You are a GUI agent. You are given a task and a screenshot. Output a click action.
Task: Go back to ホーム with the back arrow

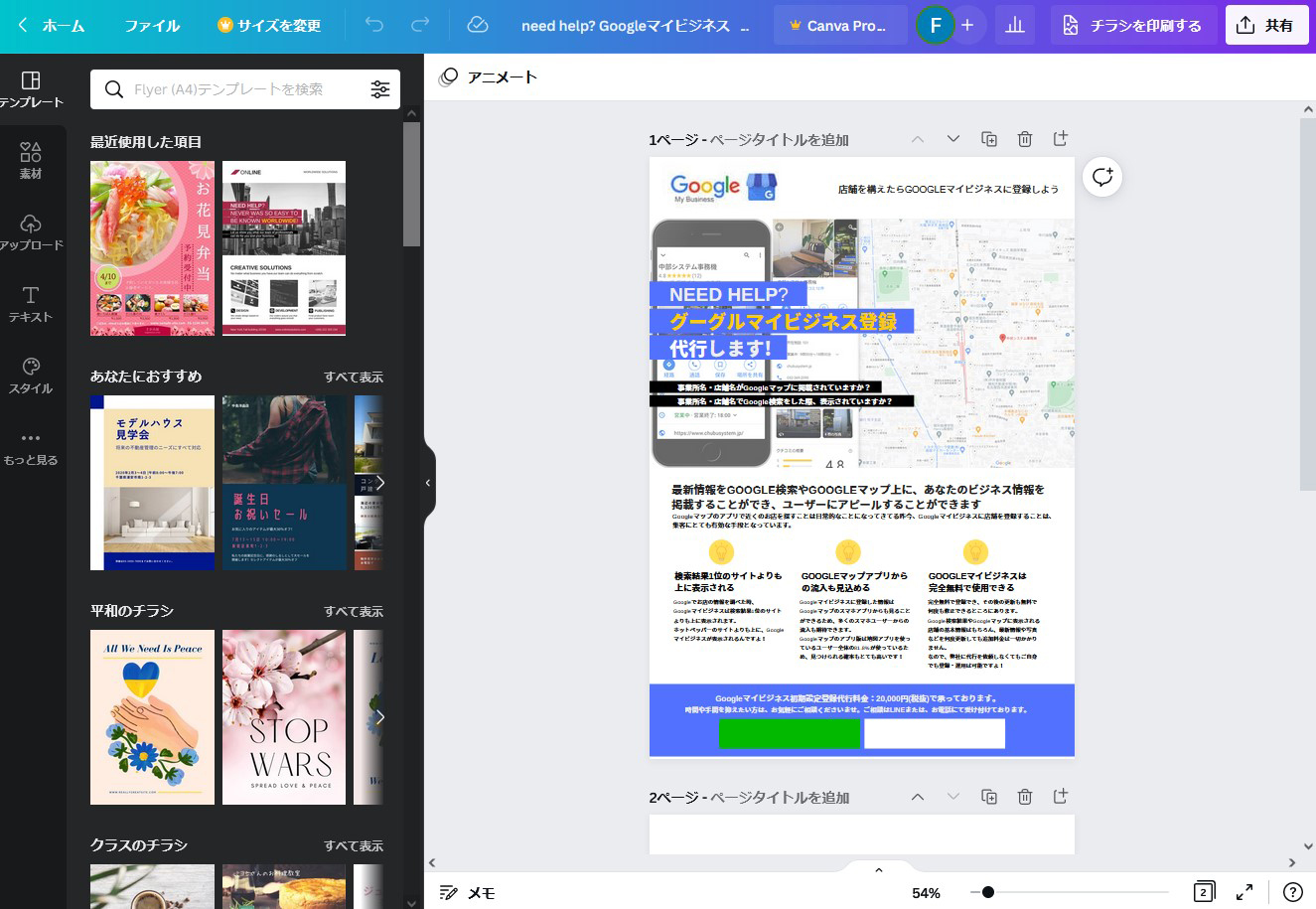pyautogui.click(x=52, y=26)
